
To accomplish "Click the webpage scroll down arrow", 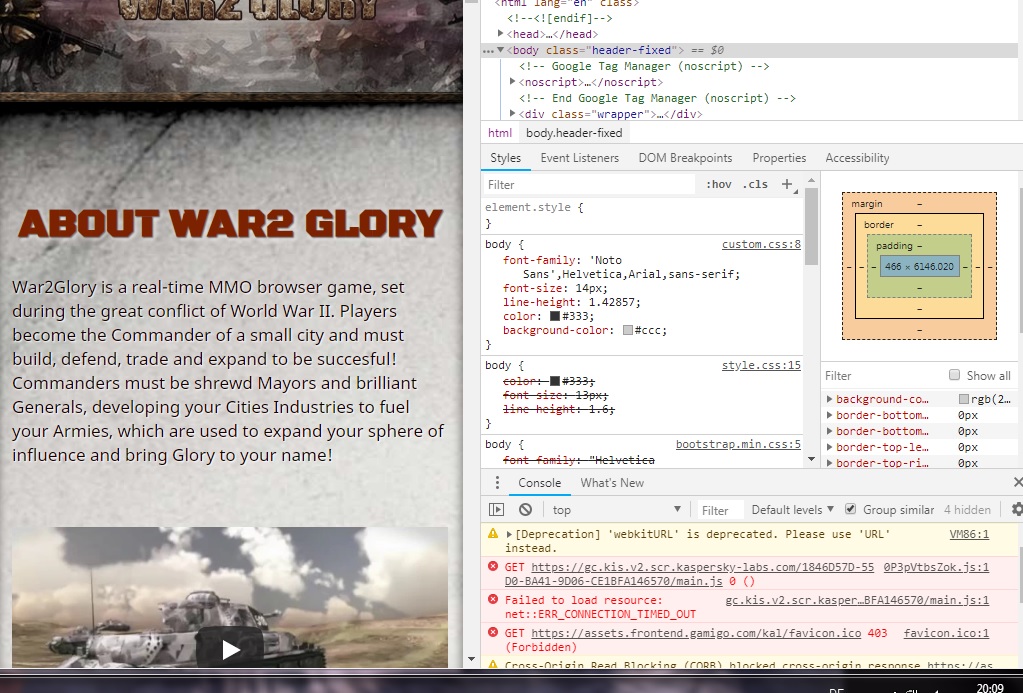I will [471, 660].
